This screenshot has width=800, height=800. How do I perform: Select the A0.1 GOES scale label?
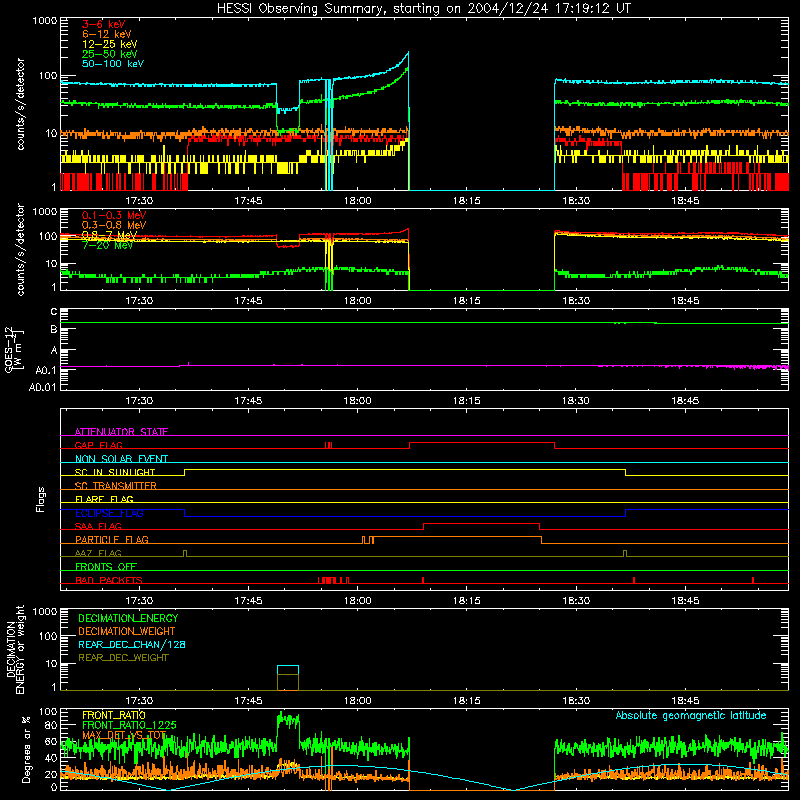pos(45,370)
